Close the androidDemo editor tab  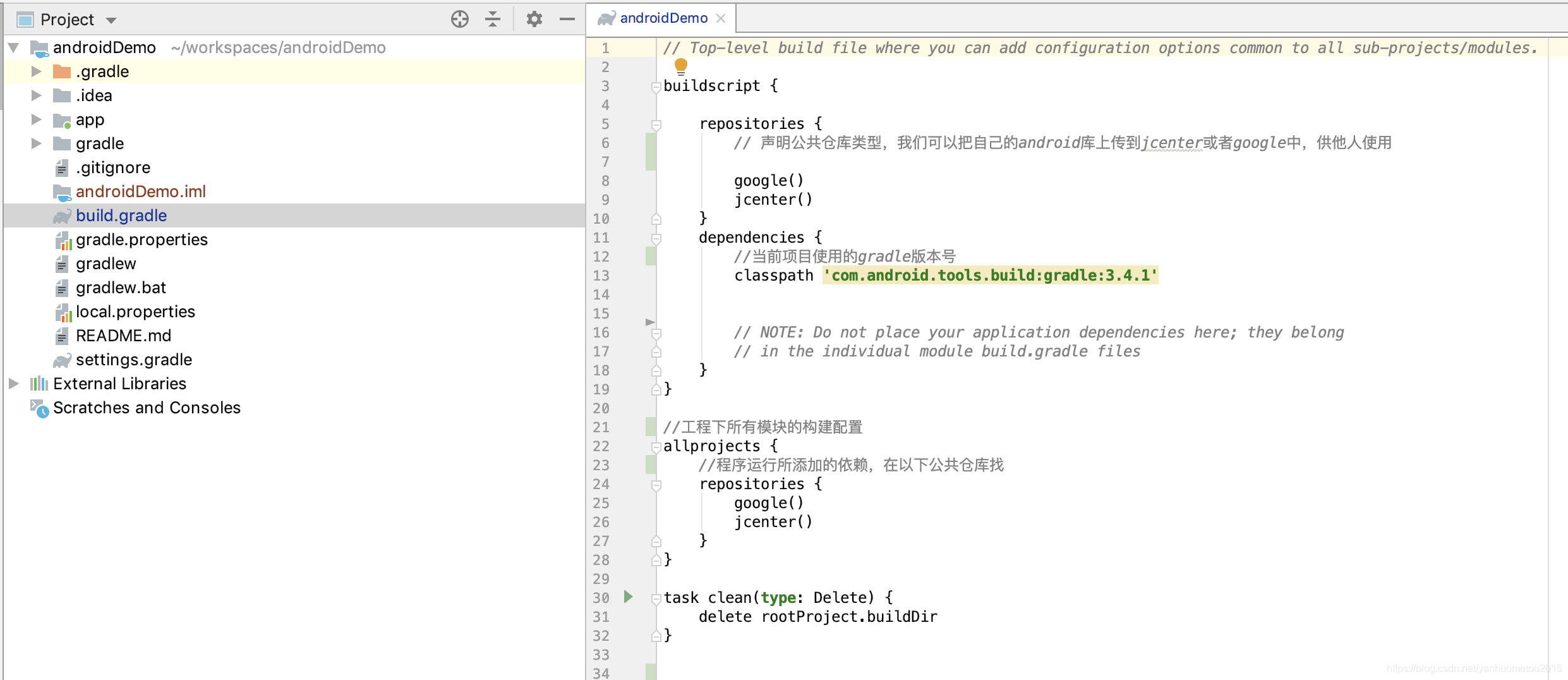click(x=721, y=18)
